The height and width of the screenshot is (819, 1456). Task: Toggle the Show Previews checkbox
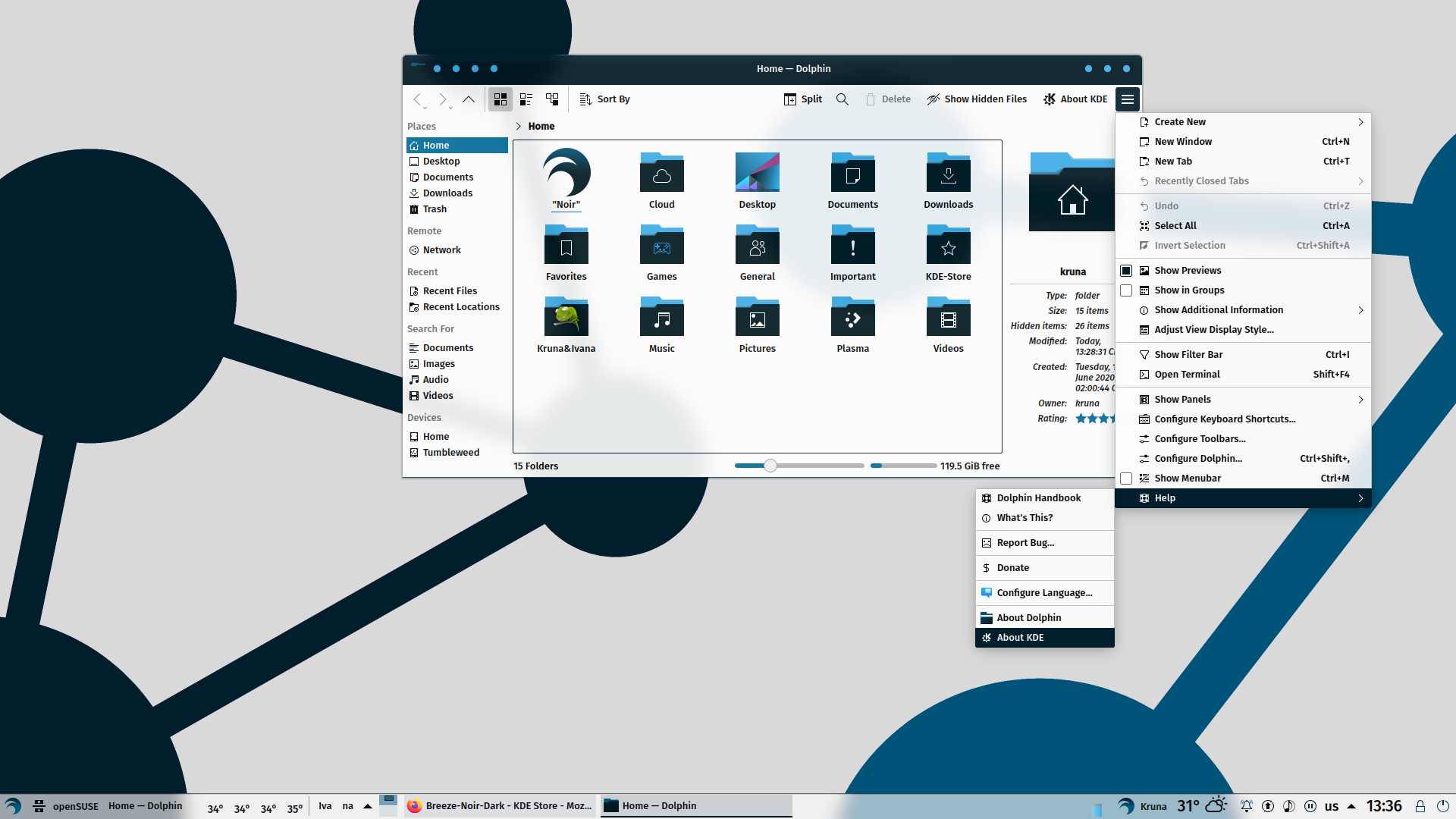point(1126,271)
